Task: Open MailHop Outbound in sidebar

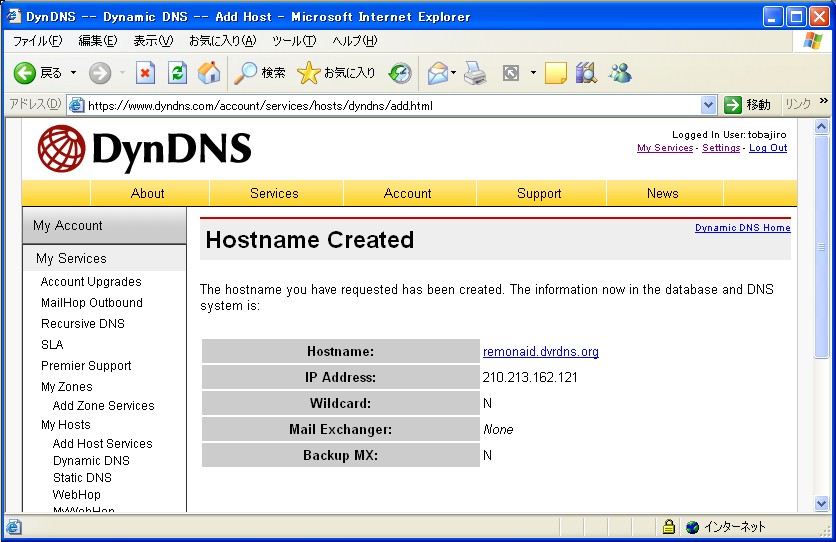Action: (x=92, y=303)
